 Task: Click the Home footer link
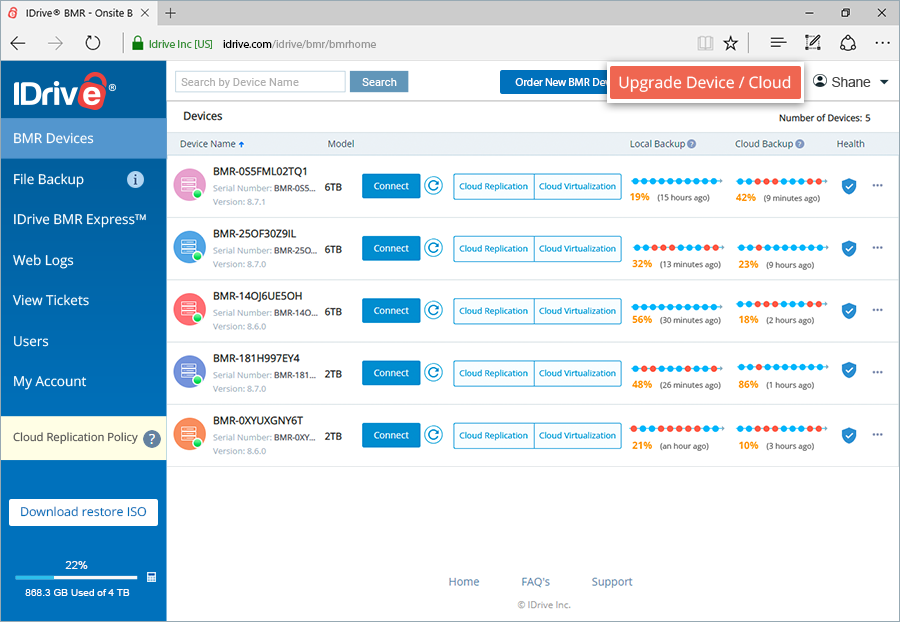tap(464, 582)
